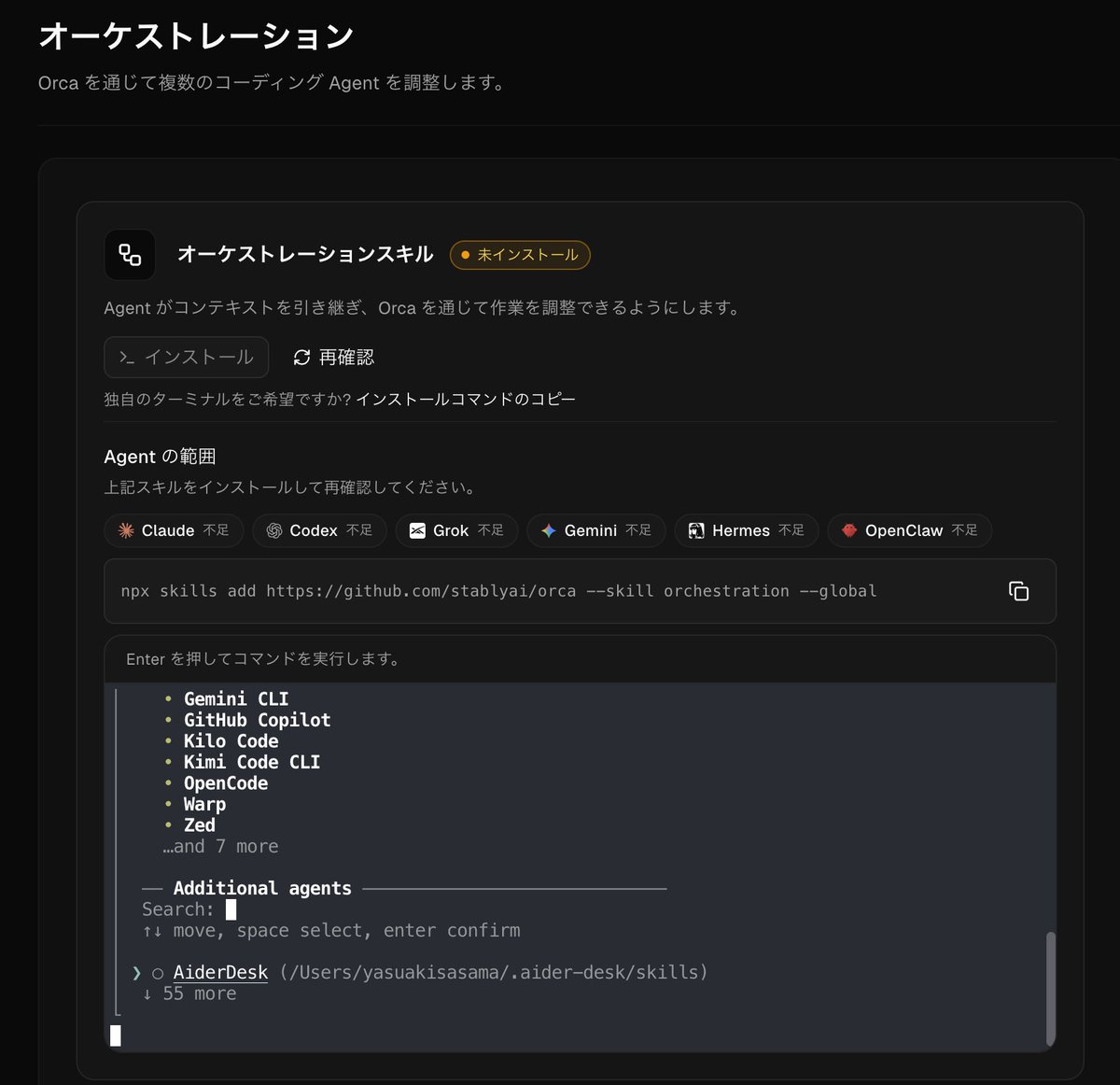Image resolution: width=1120 pixels, height=1085 pixels.
Task: Click the orchestration skill logo icon
Action: click(130, 255)
